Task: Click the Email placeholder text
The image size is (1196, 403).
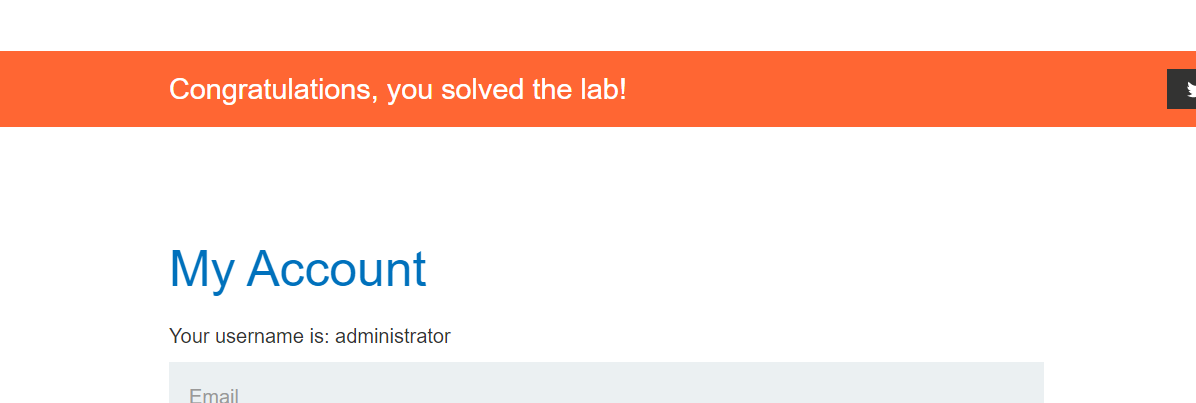Action: pyautogui.click(x=214, y=395)
